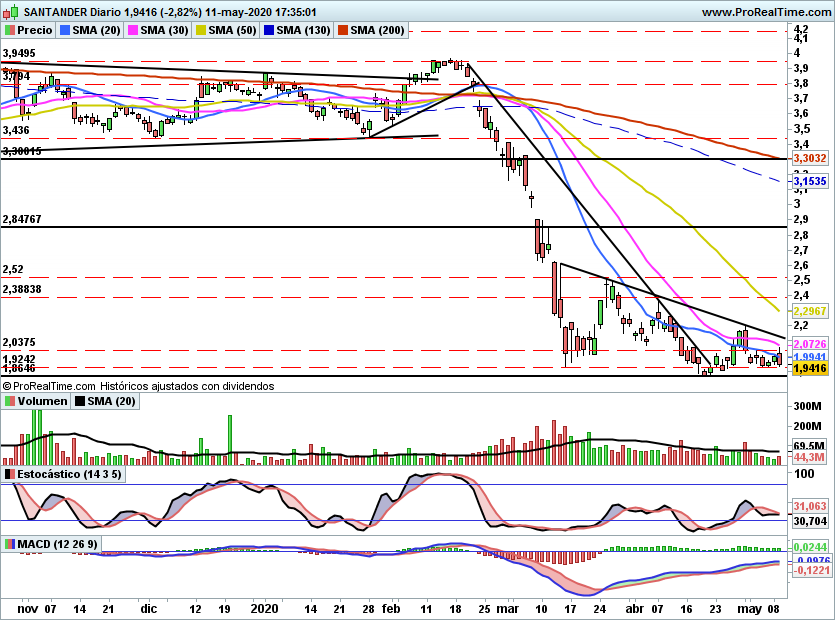
Task: Click the MACD indicator icon
Action: point(10,544)
